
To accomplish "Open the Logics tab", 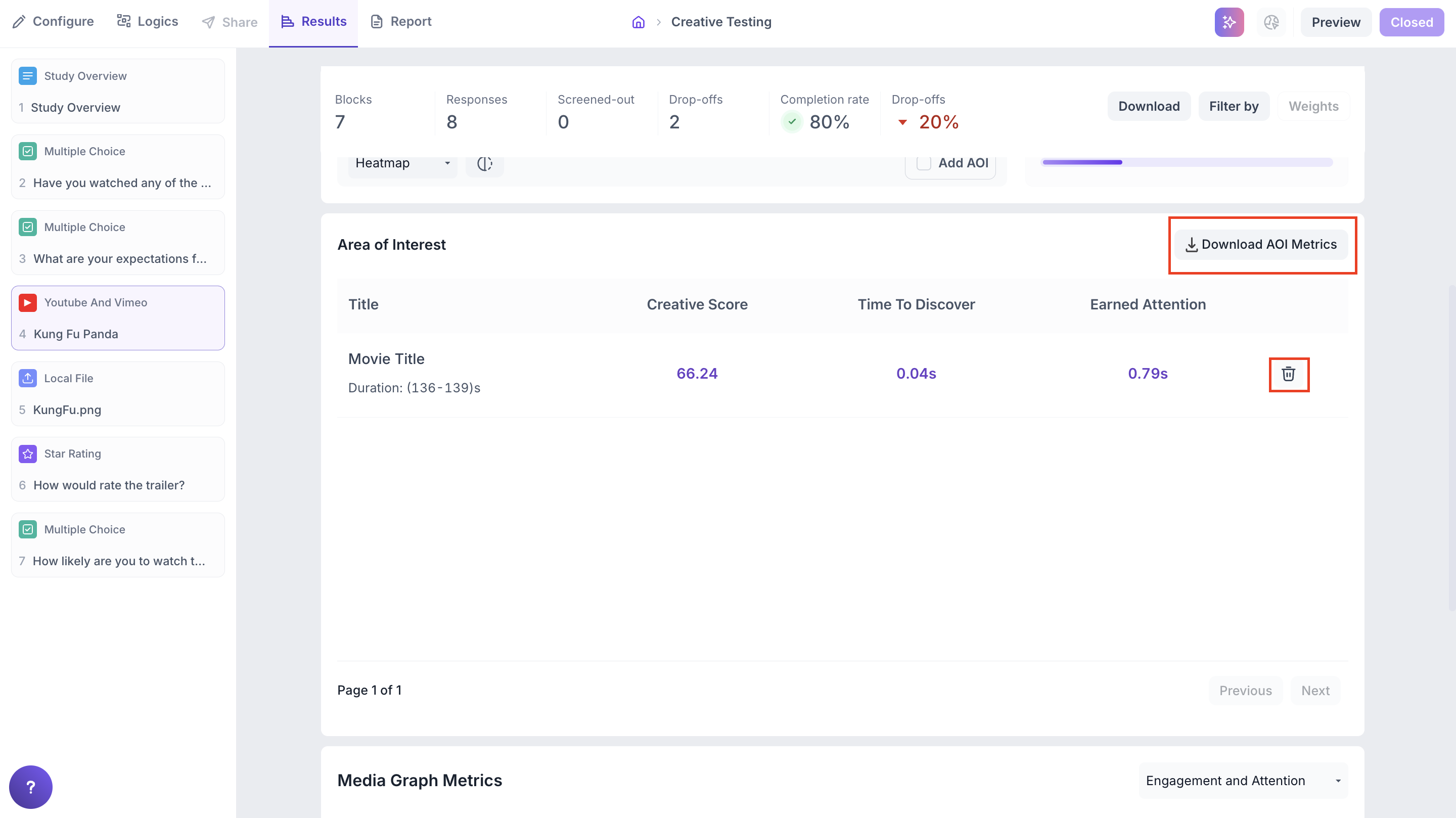I will click(x=147, y=21).
